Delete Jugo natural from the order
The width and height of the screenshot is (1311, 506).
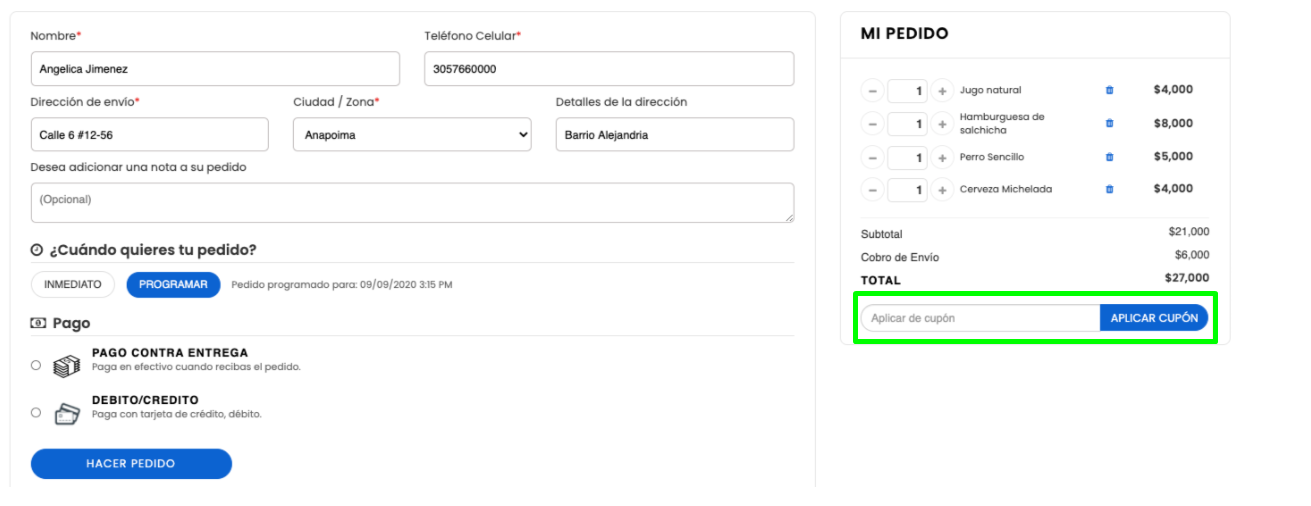(x=1109, y=90)
